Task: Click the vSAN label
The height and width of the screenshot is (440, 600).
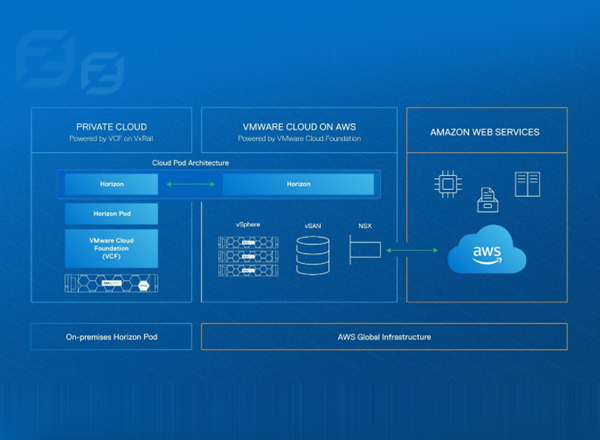Action: point(313,226)
